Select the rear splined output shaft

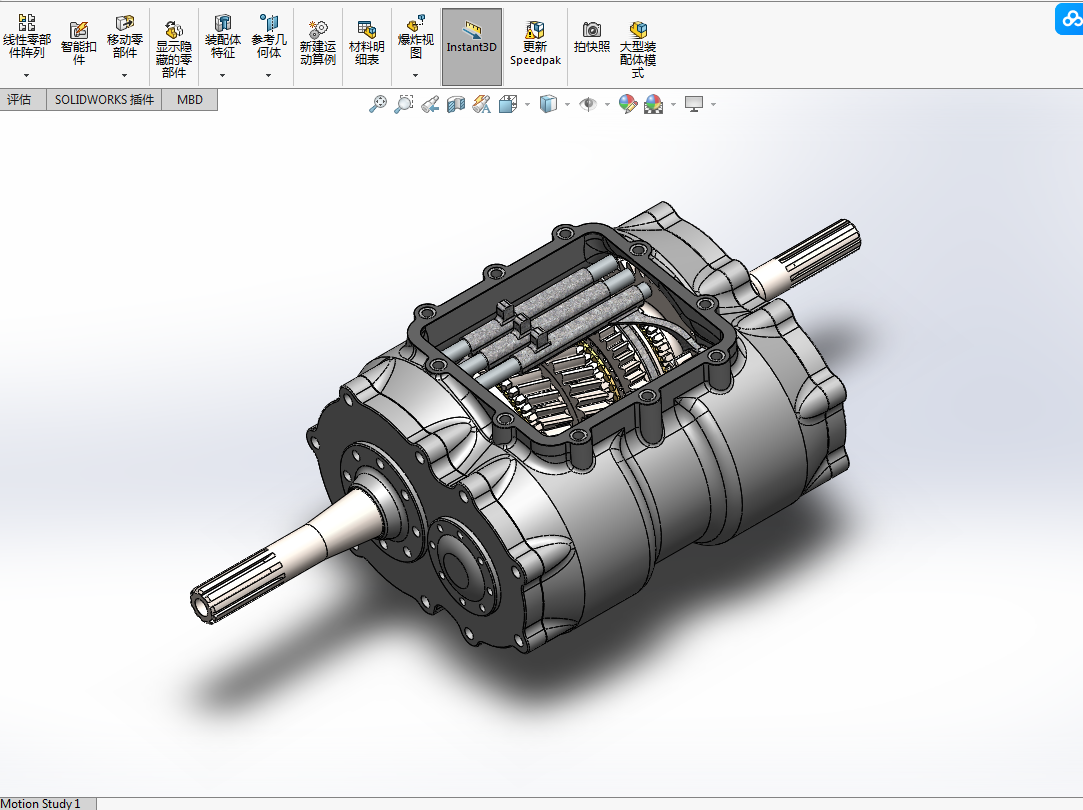(x=805, y=259)
